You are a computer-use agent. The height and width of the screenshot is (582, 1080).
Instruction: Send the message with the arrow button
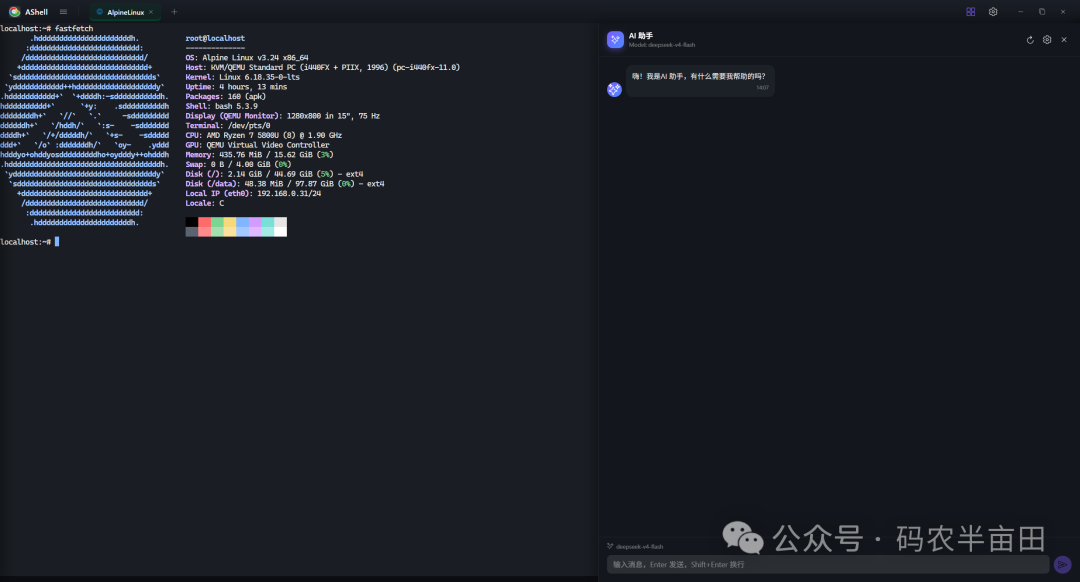pos(1063,564)
